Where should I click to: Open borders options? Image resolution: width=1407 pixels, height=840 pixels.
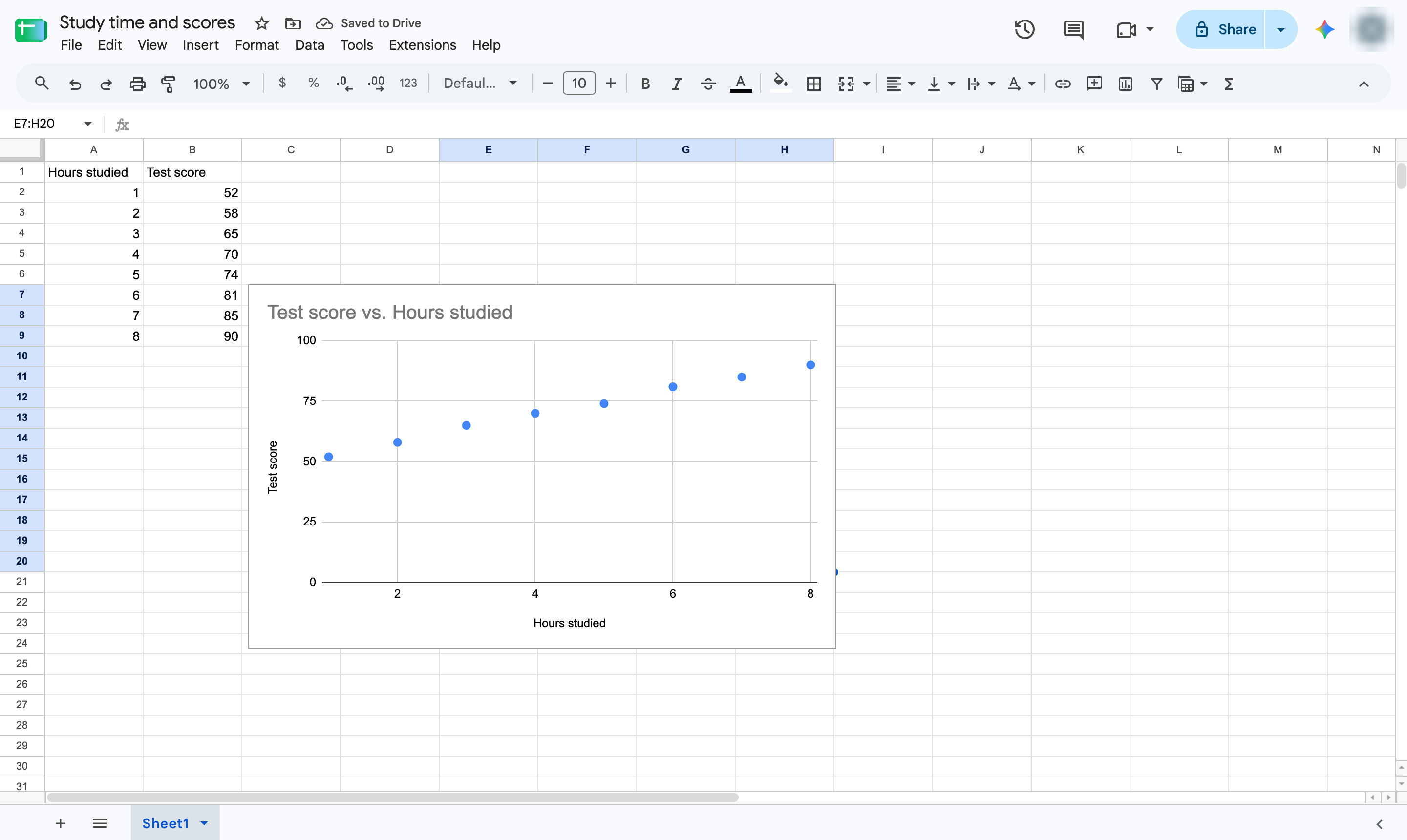(x=813, y=84)
